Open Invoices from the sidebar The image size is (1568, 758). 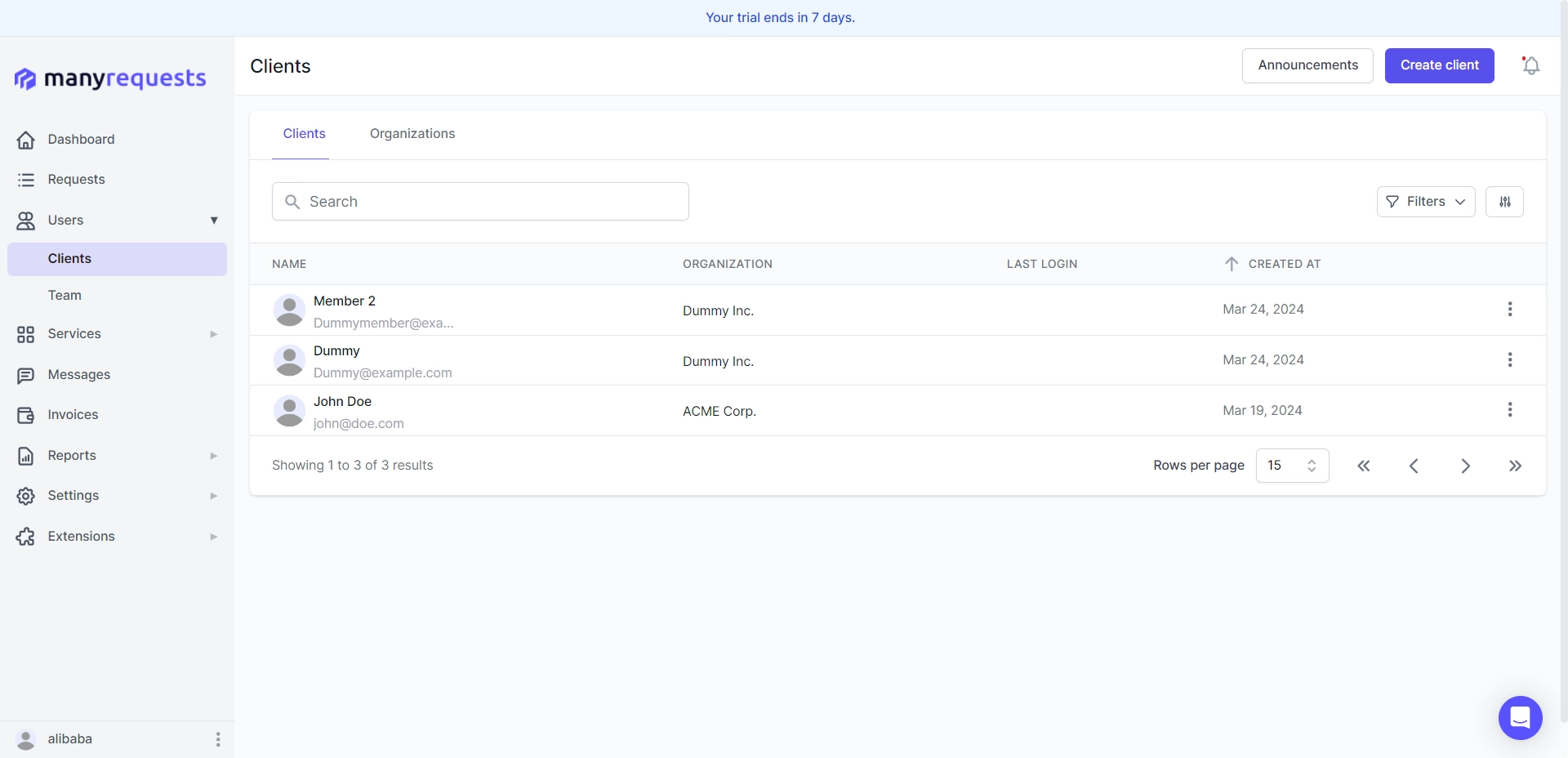click(73, 415)
